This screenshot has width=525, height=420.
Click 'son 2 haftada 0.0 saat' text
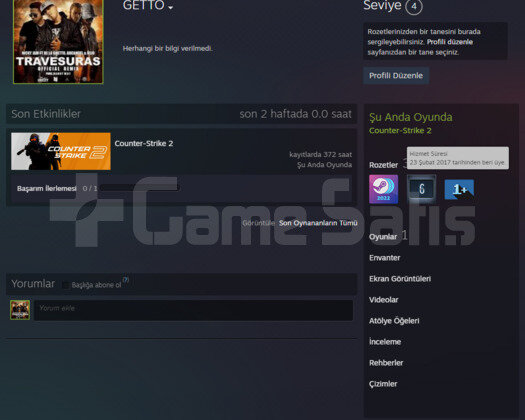click(x=295, y=114)
